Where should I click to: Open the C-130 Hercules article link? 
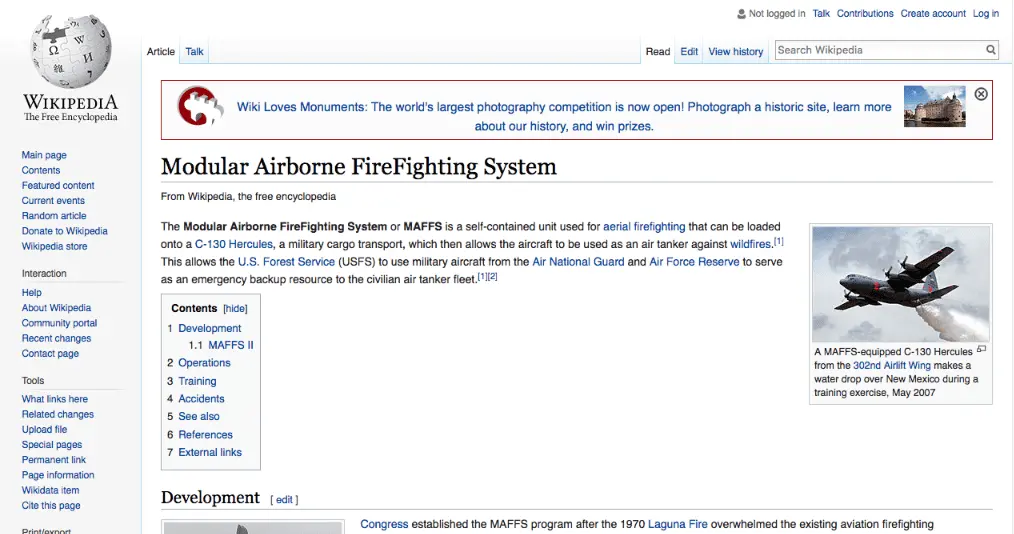[x=234, y=244]
